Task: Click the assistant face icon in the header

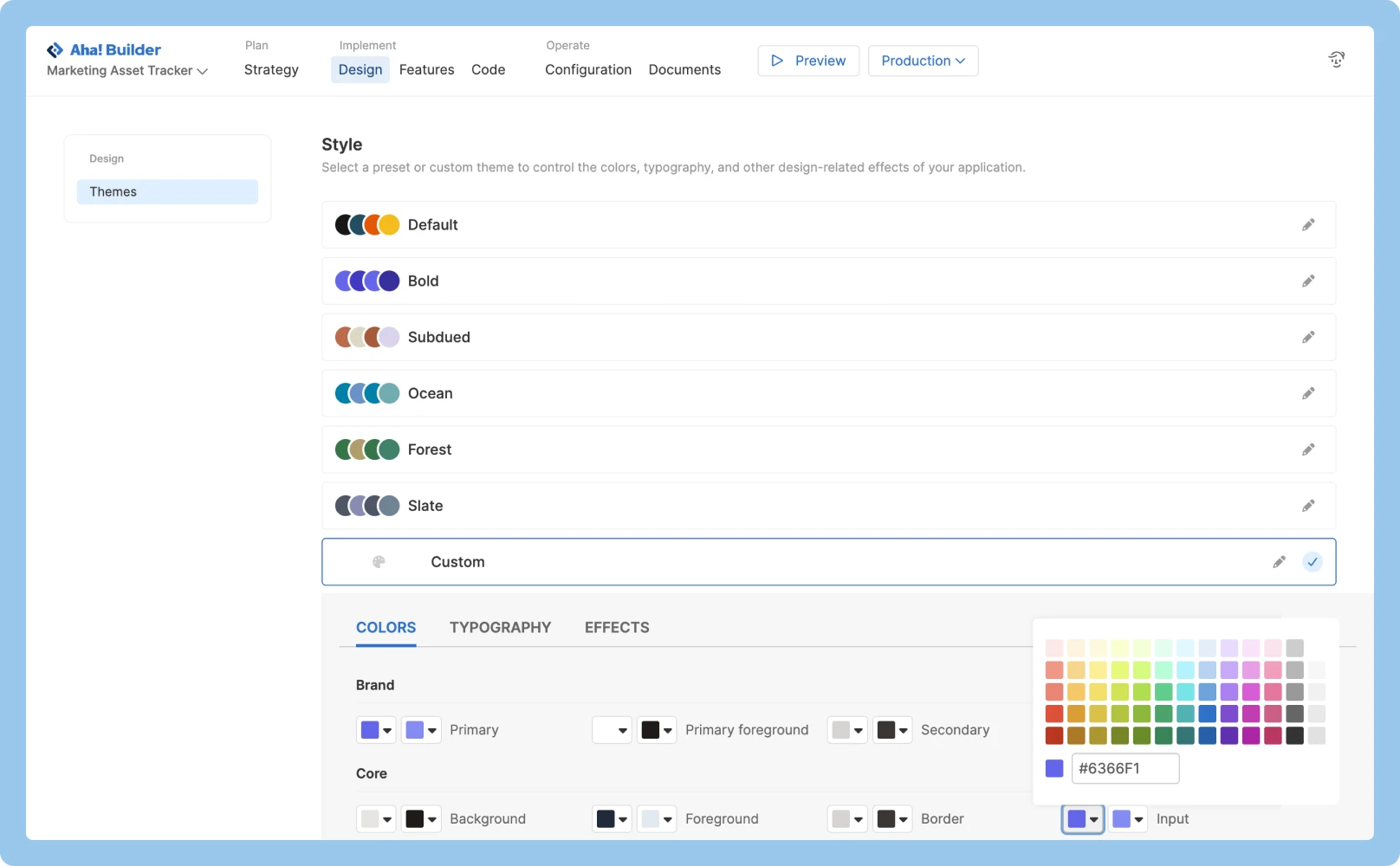Action: tap(1336, 57)
